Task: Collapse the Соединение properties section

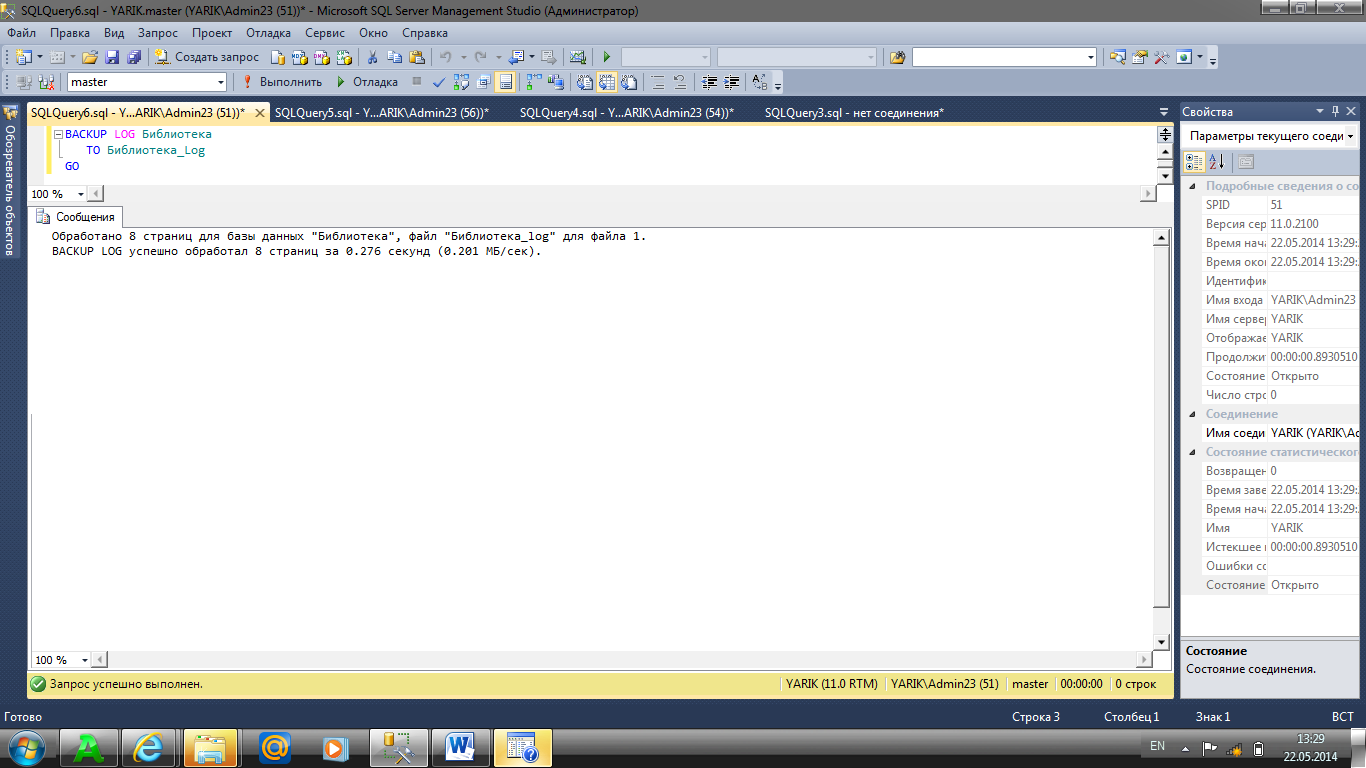Action: coord(1191,414)
